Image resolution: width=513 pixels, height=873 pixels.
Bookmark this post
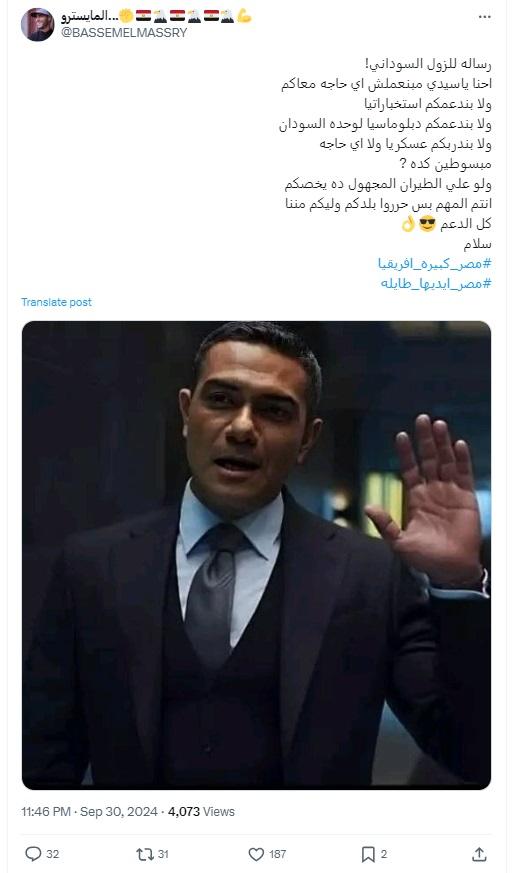368,854
